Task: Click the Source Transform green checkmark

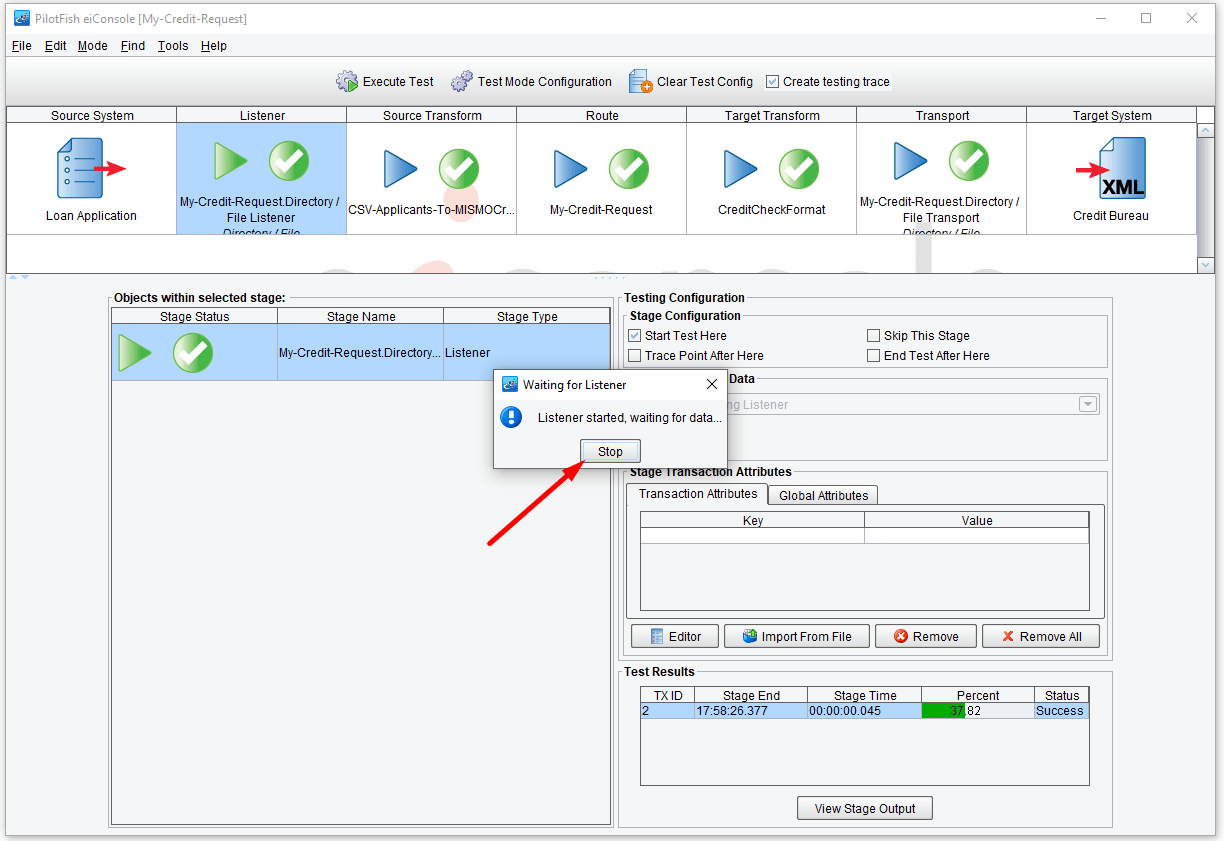Action: 459,169
